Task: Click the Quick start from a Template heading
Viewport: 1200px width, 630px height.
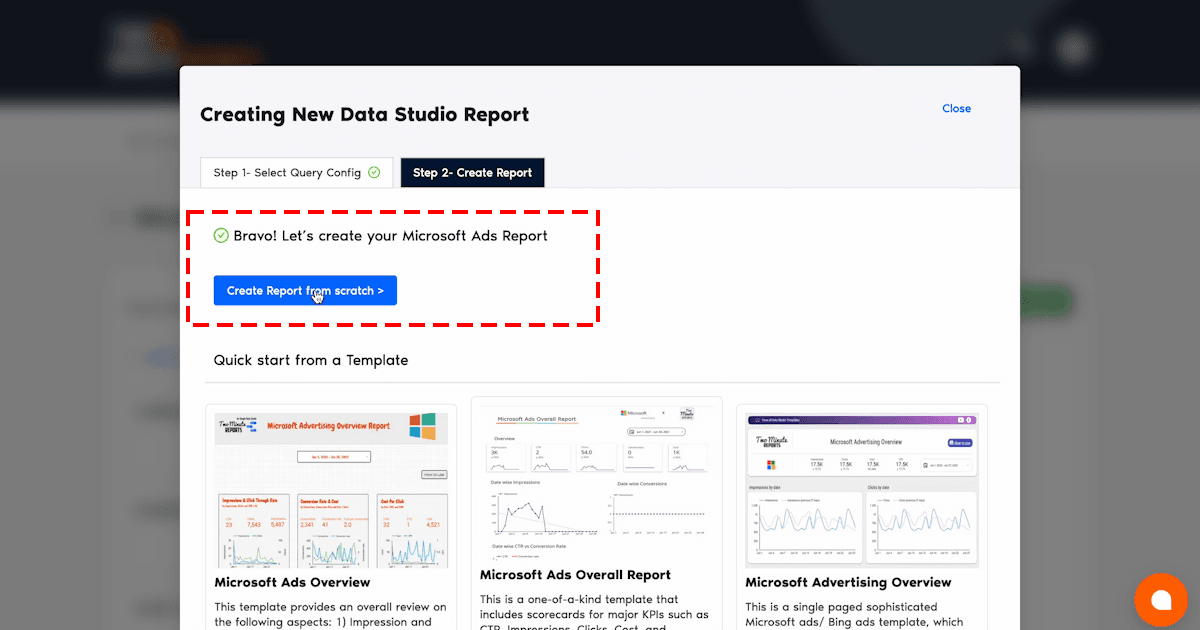Action: (x=311, y=360)
